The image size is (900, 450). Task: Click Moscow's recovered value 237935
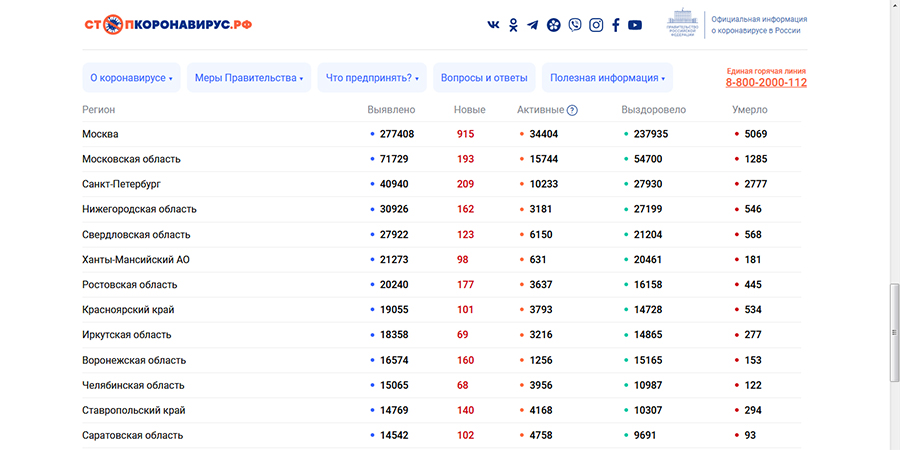click(651, 134)
